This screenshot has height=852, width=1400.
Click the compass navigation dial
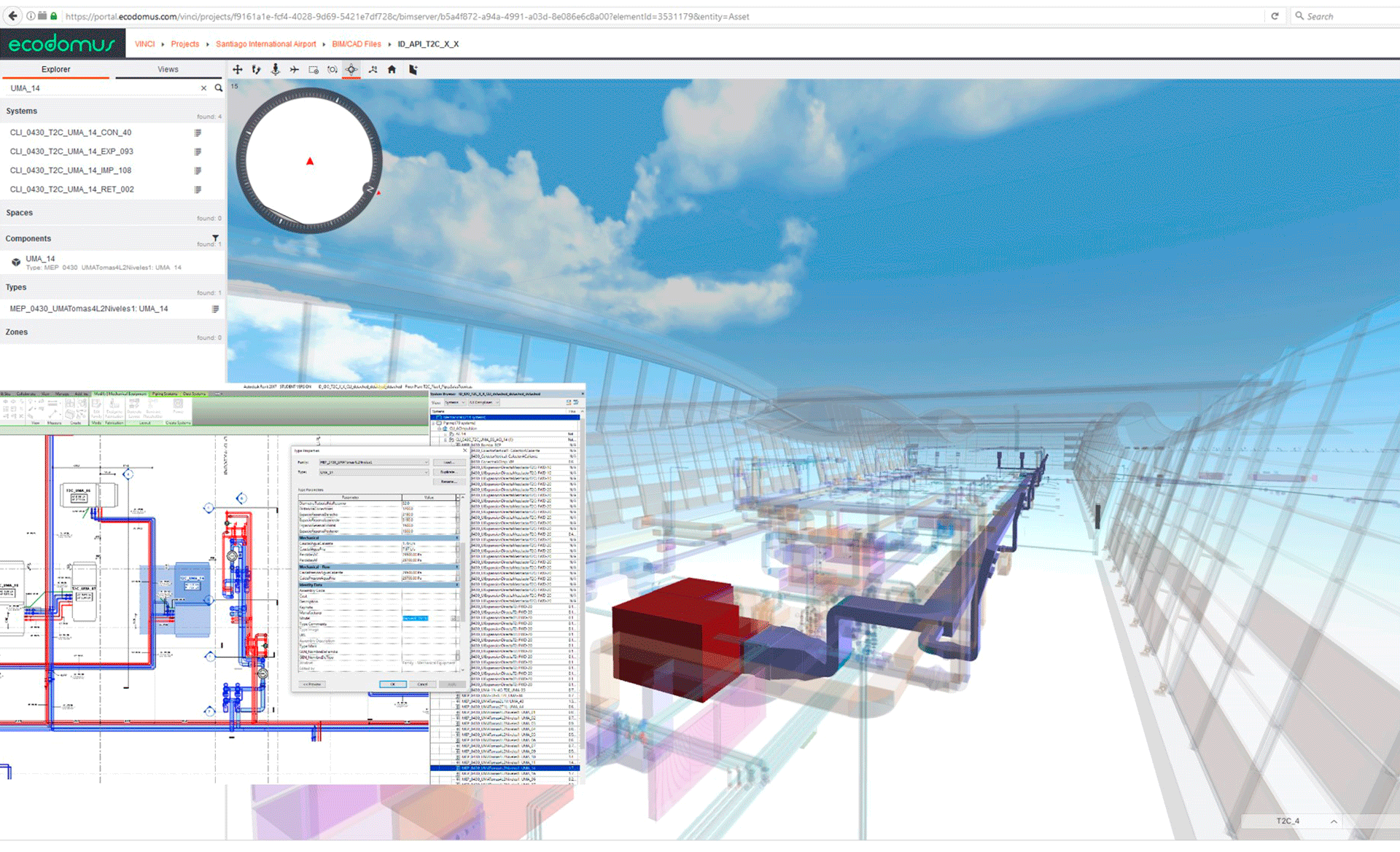[x=309, y=160]
